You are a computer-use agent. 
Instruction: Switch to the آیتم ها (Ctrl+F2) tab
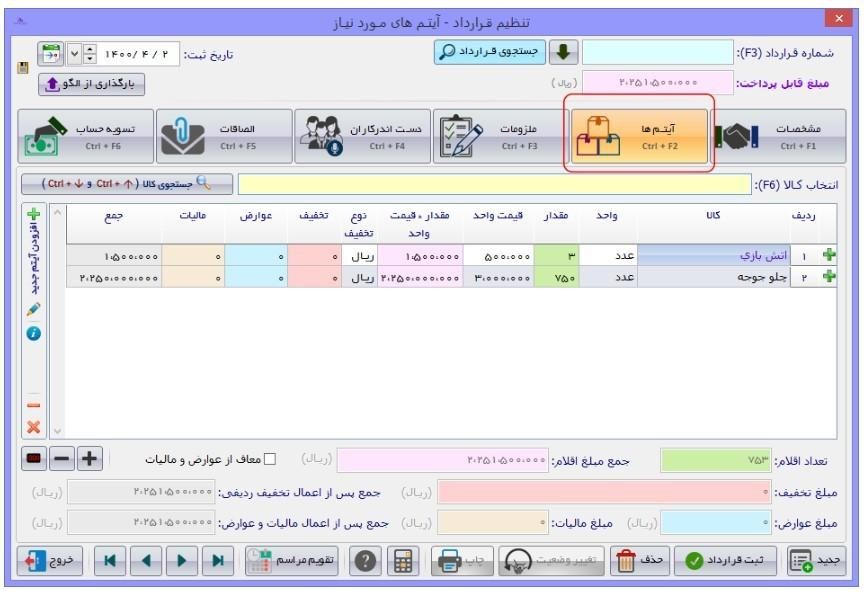(639, 136)
